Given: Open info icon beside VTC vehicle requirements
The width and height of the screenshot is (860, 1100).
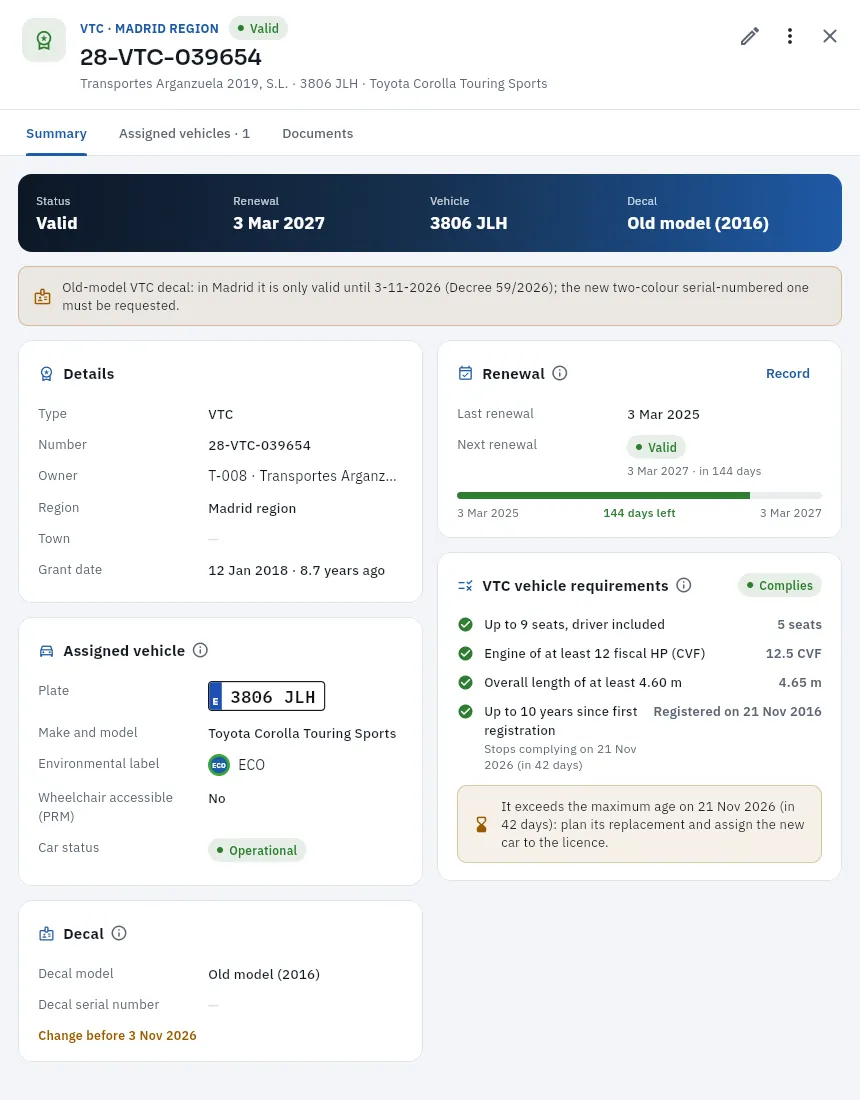Looking at the screenshot, I should [684, 585].
